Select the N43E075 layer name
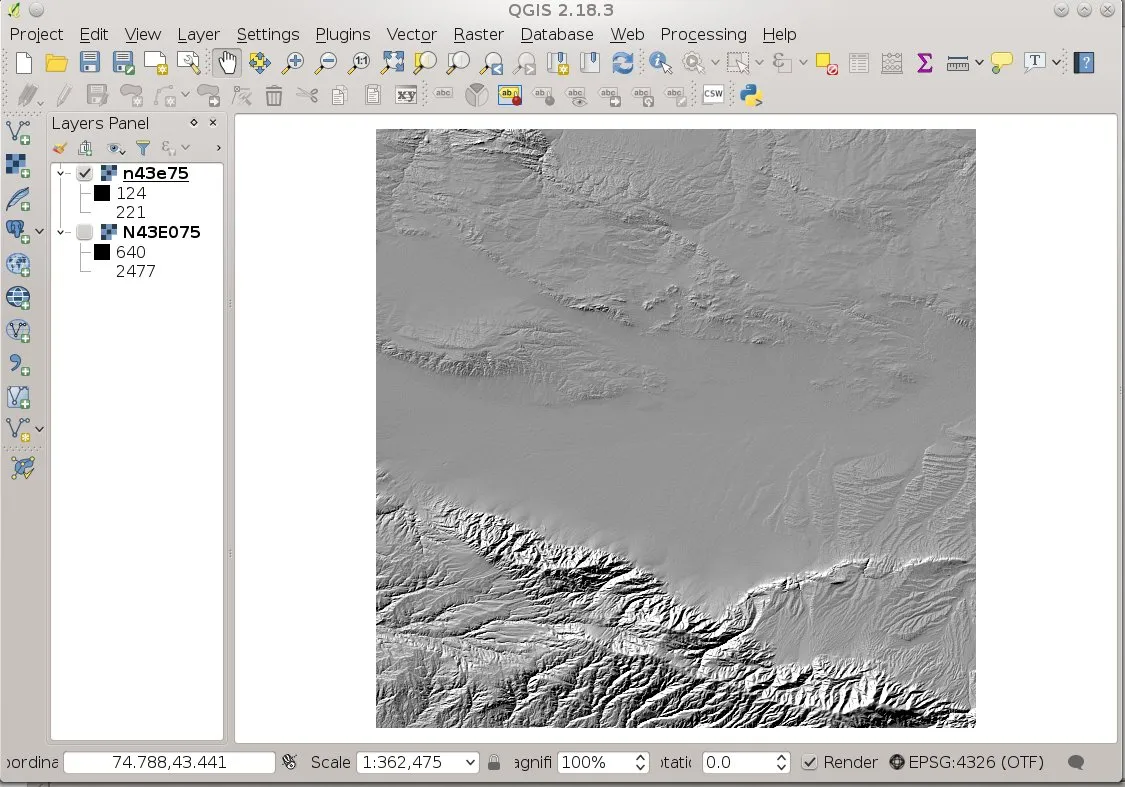 (x=161, y=232)
